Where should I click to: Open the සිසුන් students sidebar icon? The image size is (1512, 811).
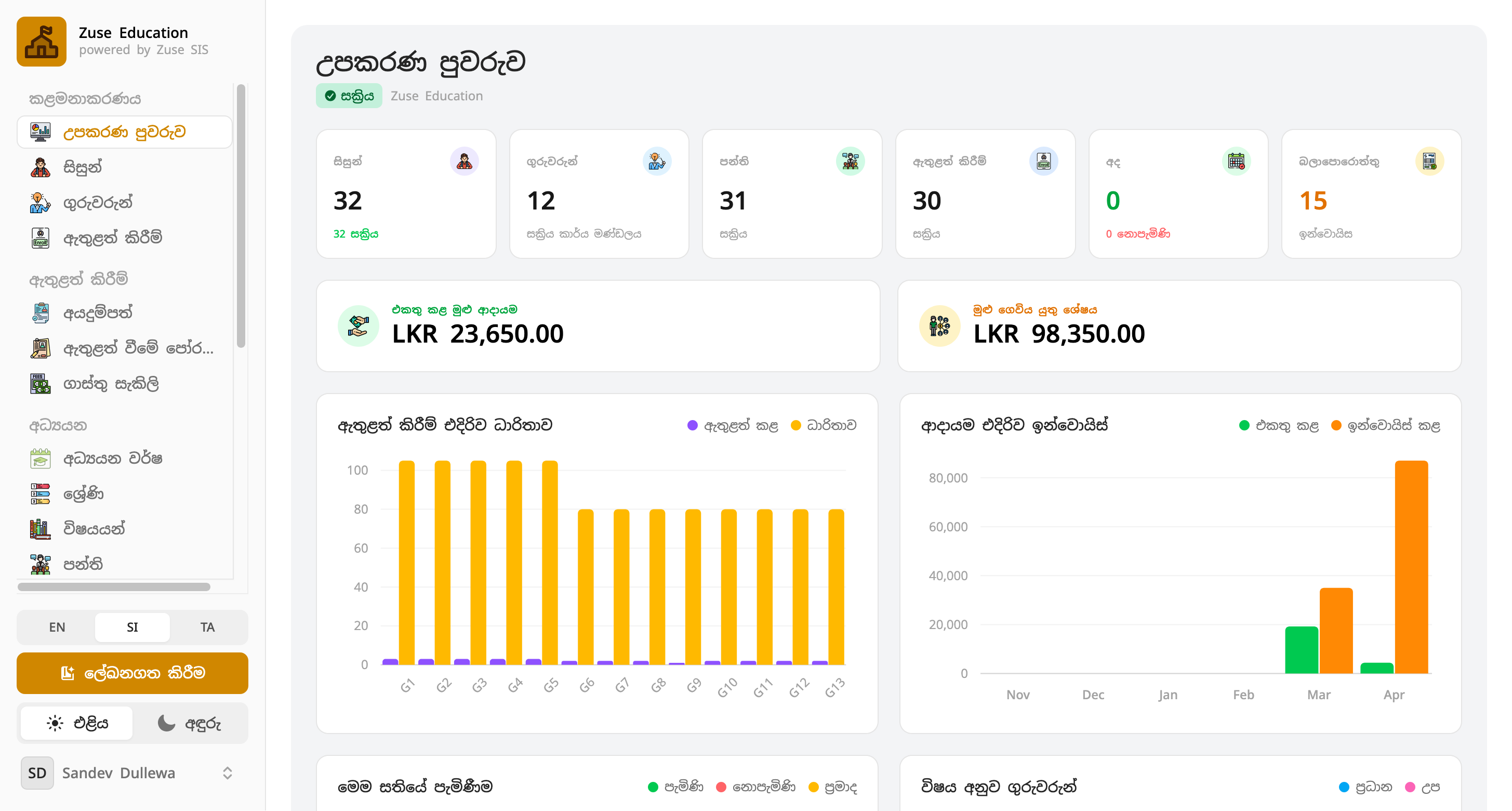click(40, 167)
